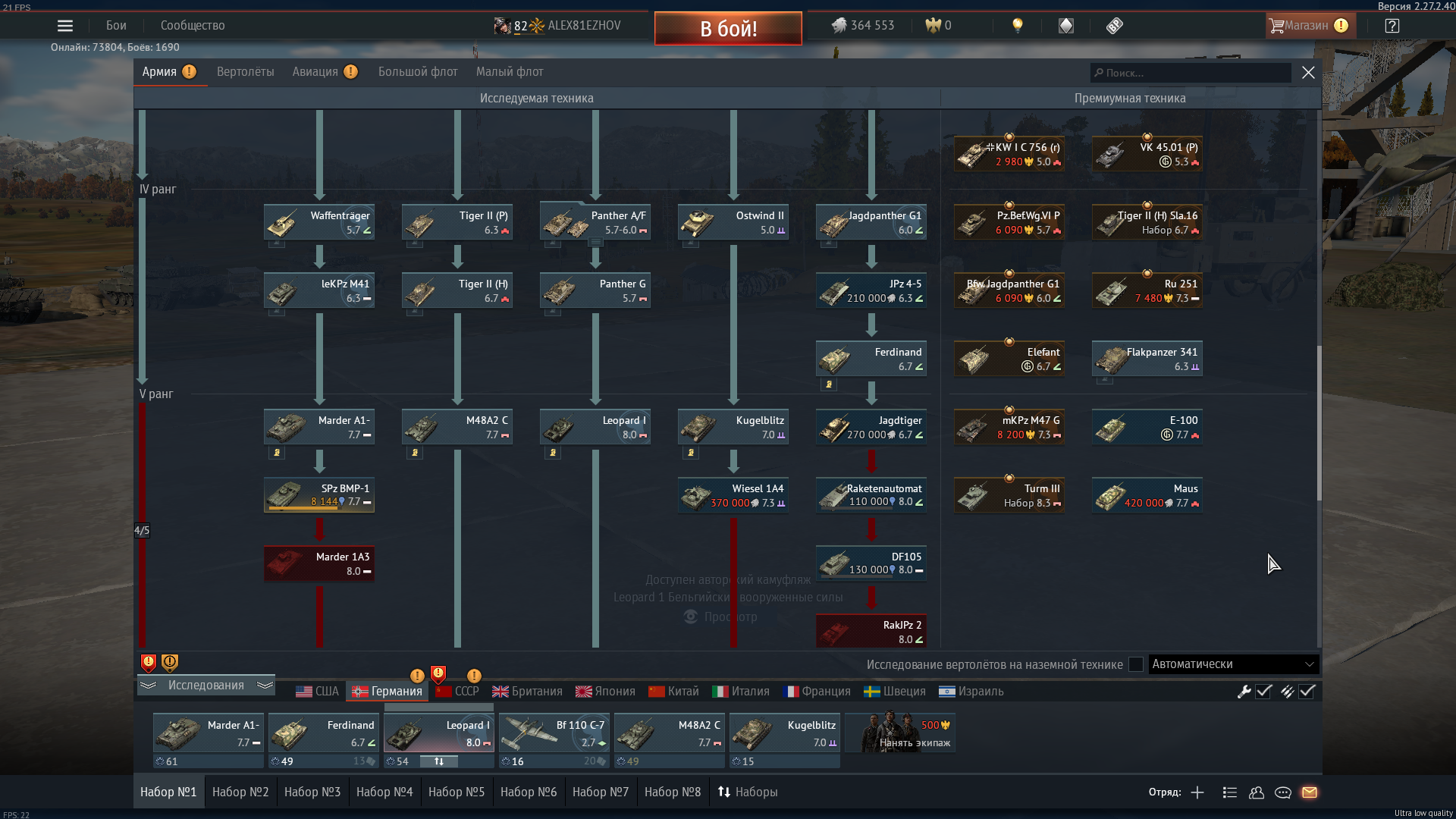This screenshot has height=819, width=1456.
Task: Click the Silver Lions balance 364 553
Action: point(863,26)
